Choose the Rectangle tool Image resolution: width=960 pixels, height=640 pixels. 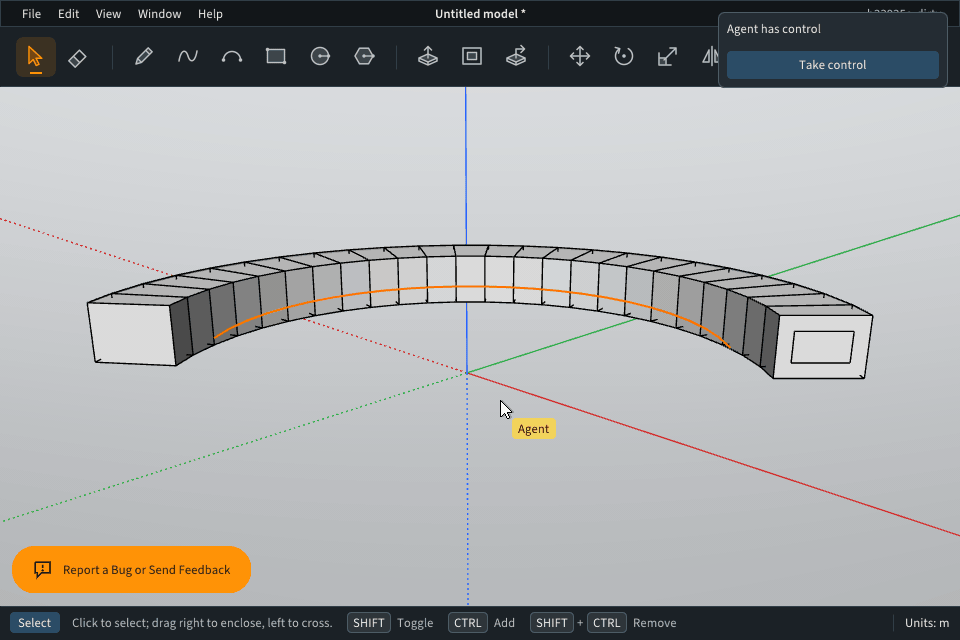click(276, 57)
